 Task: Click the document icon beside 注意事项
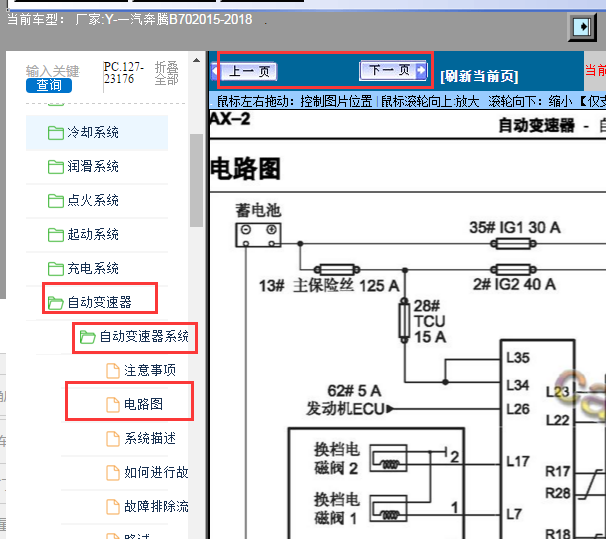pyautogui.click(x=113, y=371)
